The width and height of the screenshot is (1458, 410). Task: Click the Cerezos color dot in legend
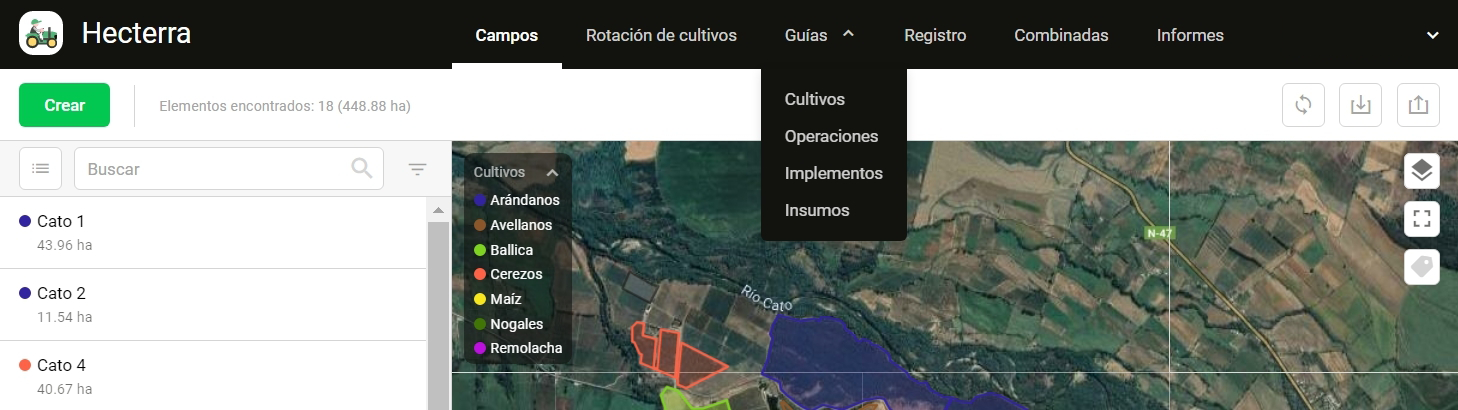point(480,274)
